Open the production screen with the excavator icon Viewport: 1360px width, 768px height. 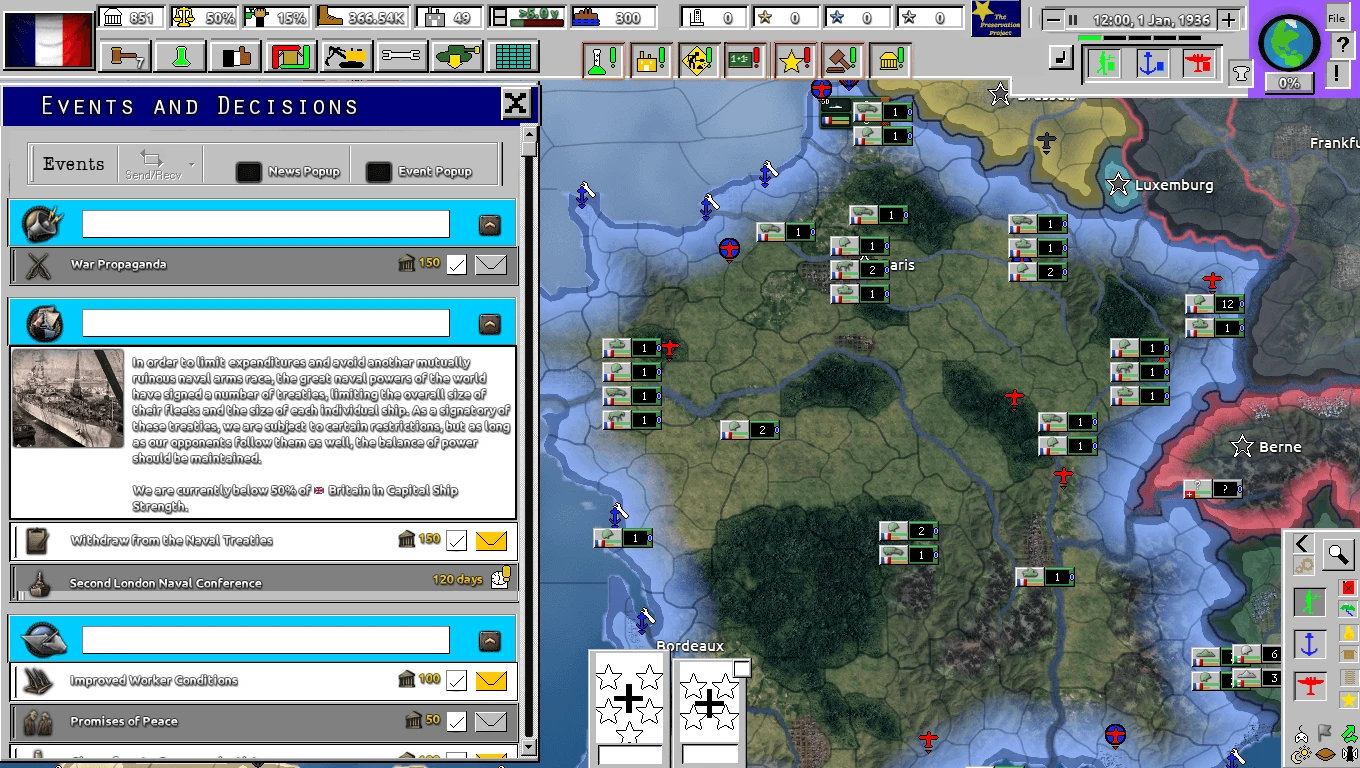click(345, 56)
